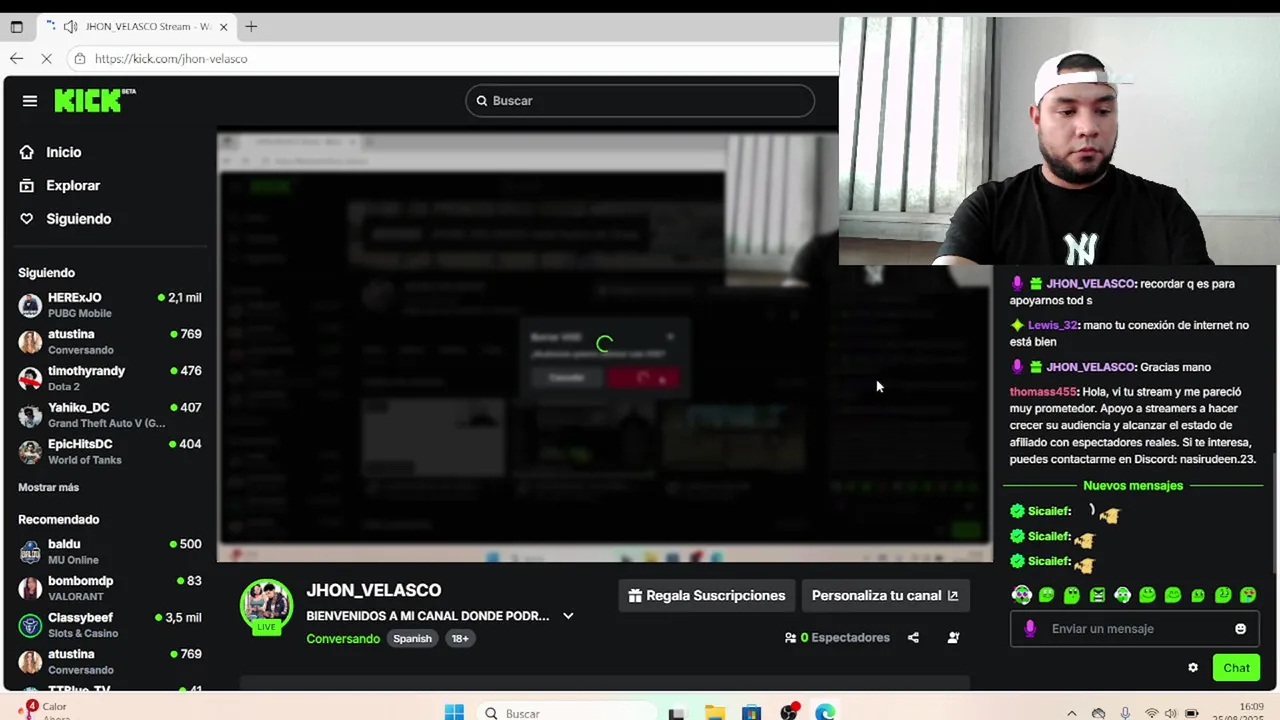
Task: Click Espectadores viewer count
Action: click(x=837, y=637)
